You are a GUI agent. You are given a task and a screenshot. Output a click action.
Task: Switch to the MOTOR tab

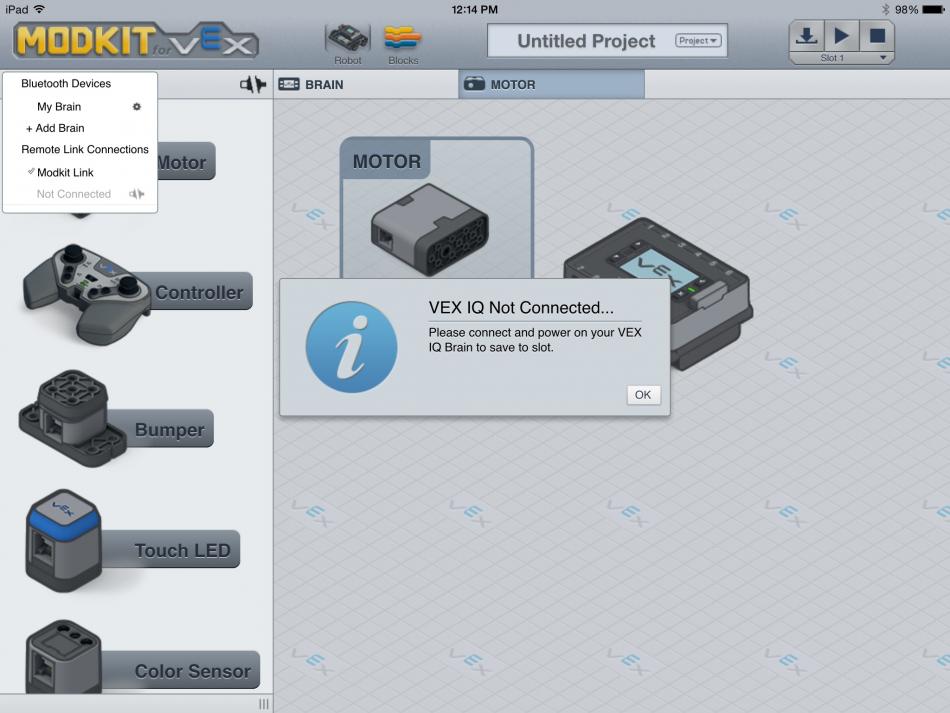551,85
